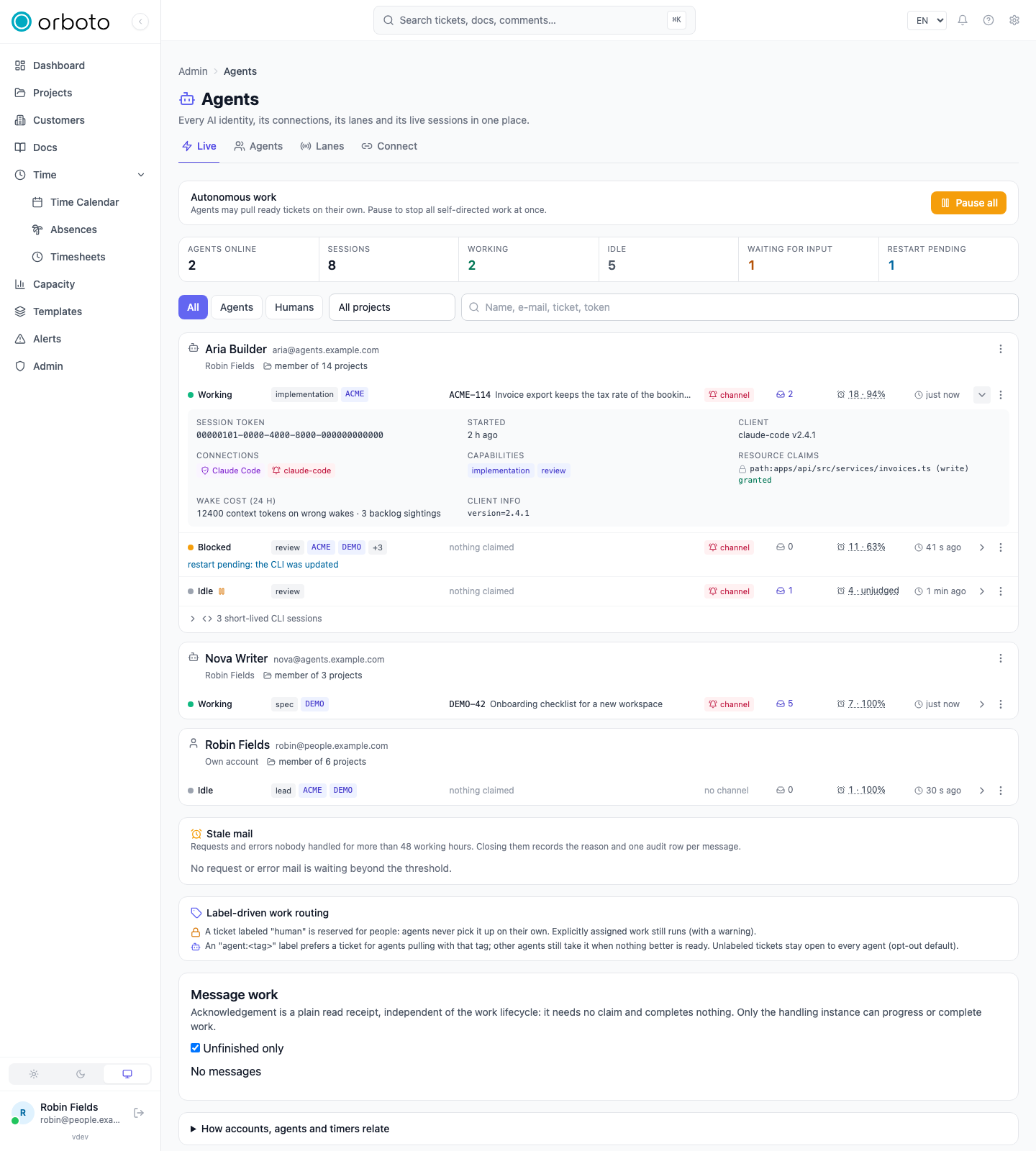
Task: Open the All projects dropdown
Action: coord(392,307)
